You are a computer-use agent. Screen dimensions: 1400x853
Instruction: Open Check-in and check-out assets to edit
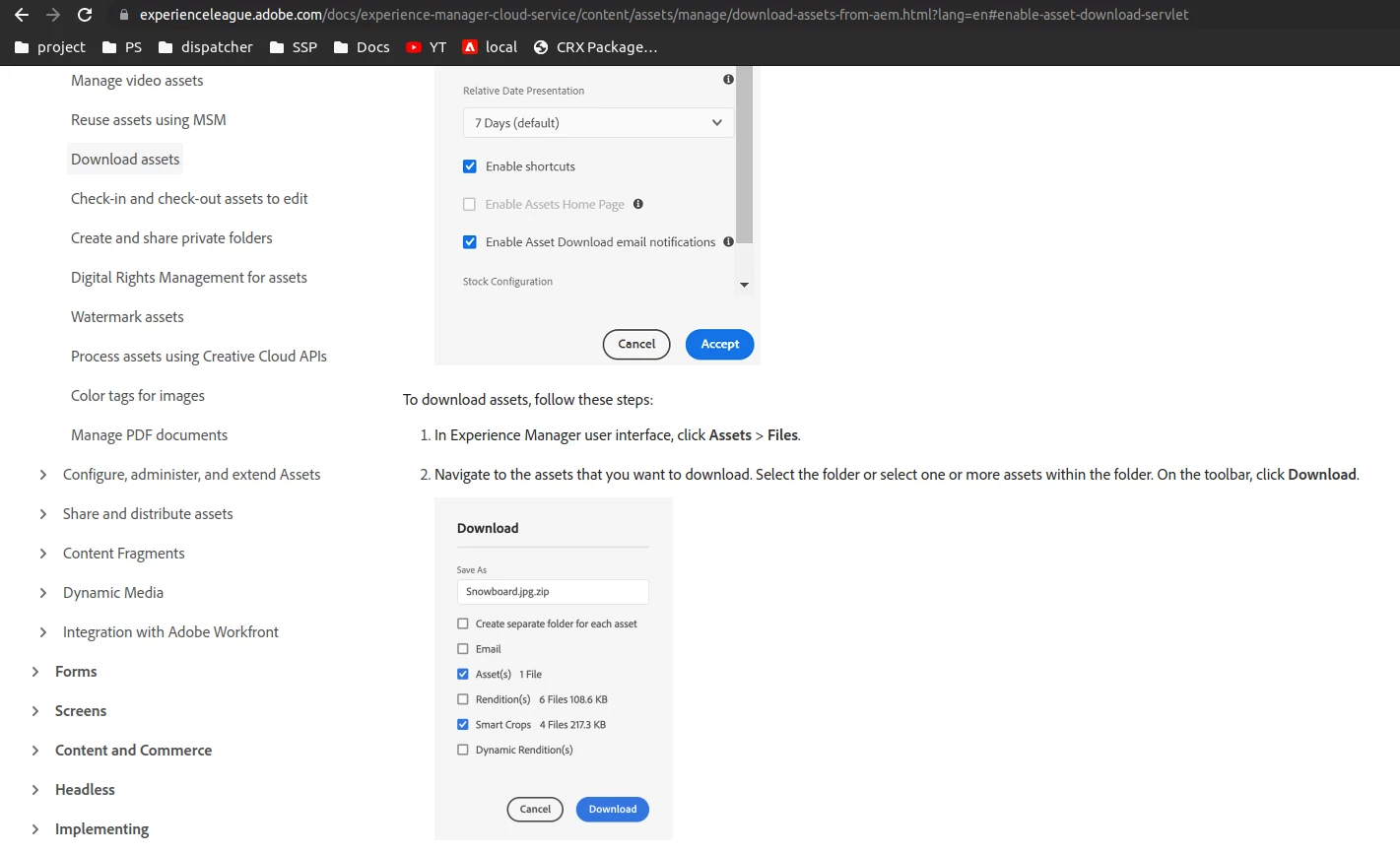click(189, 199)
